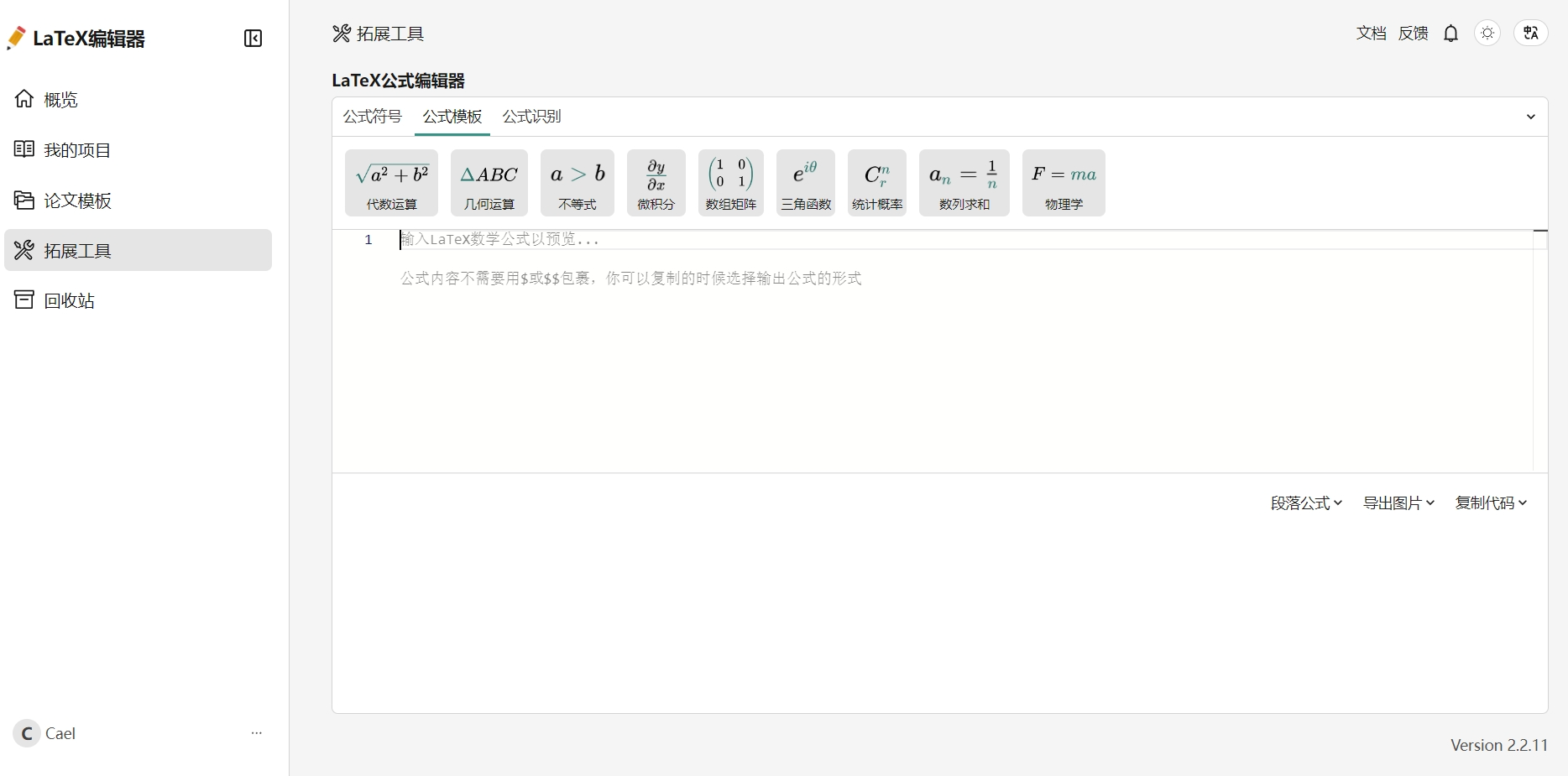This screenshot has width=1568, height=776.
Task: Choose the inequality a > b template
Action: (577, 183)
